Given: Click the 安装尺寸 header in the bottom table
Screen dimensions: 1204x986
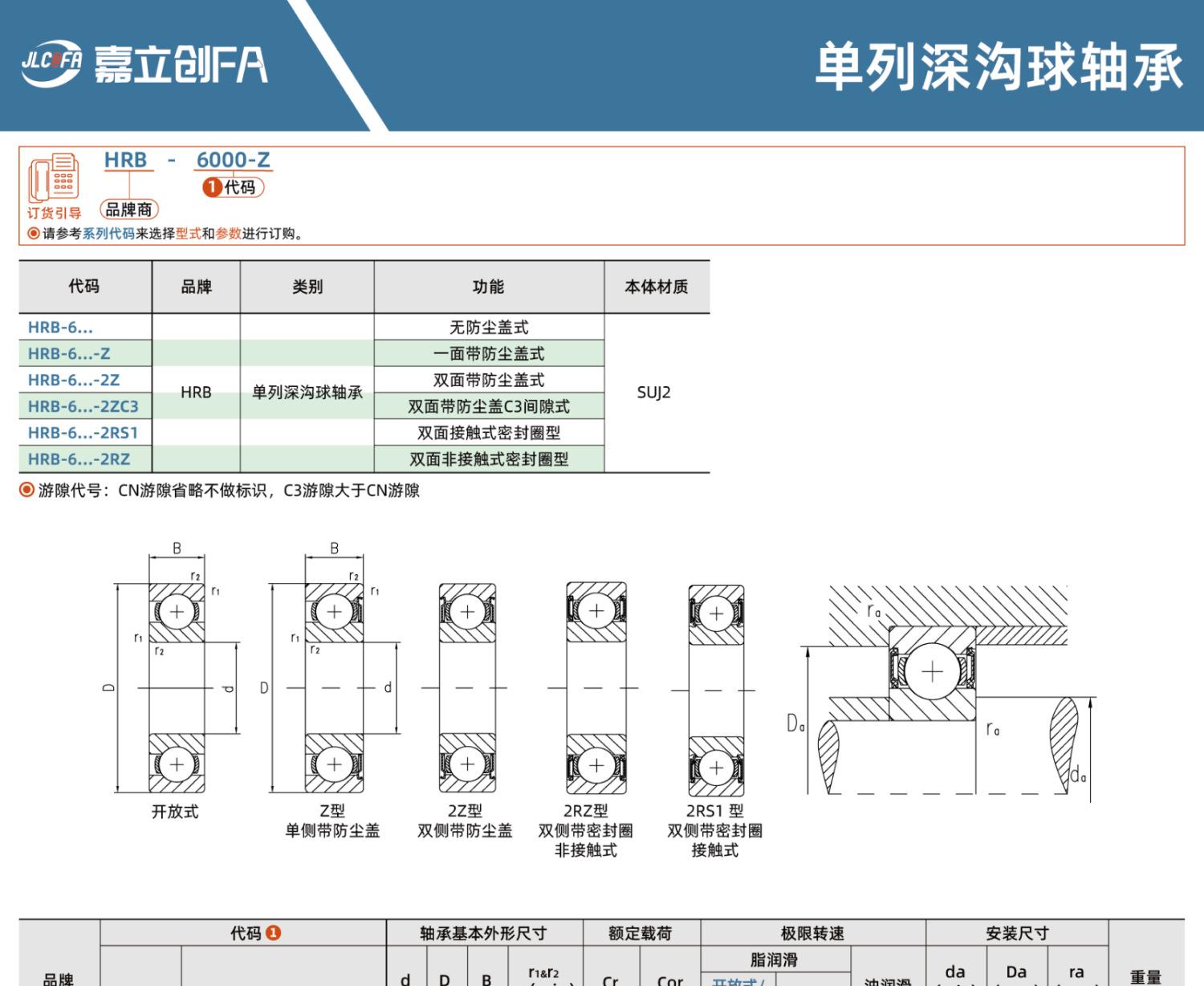Looking at the screenshot, I should coord(1018,933).
